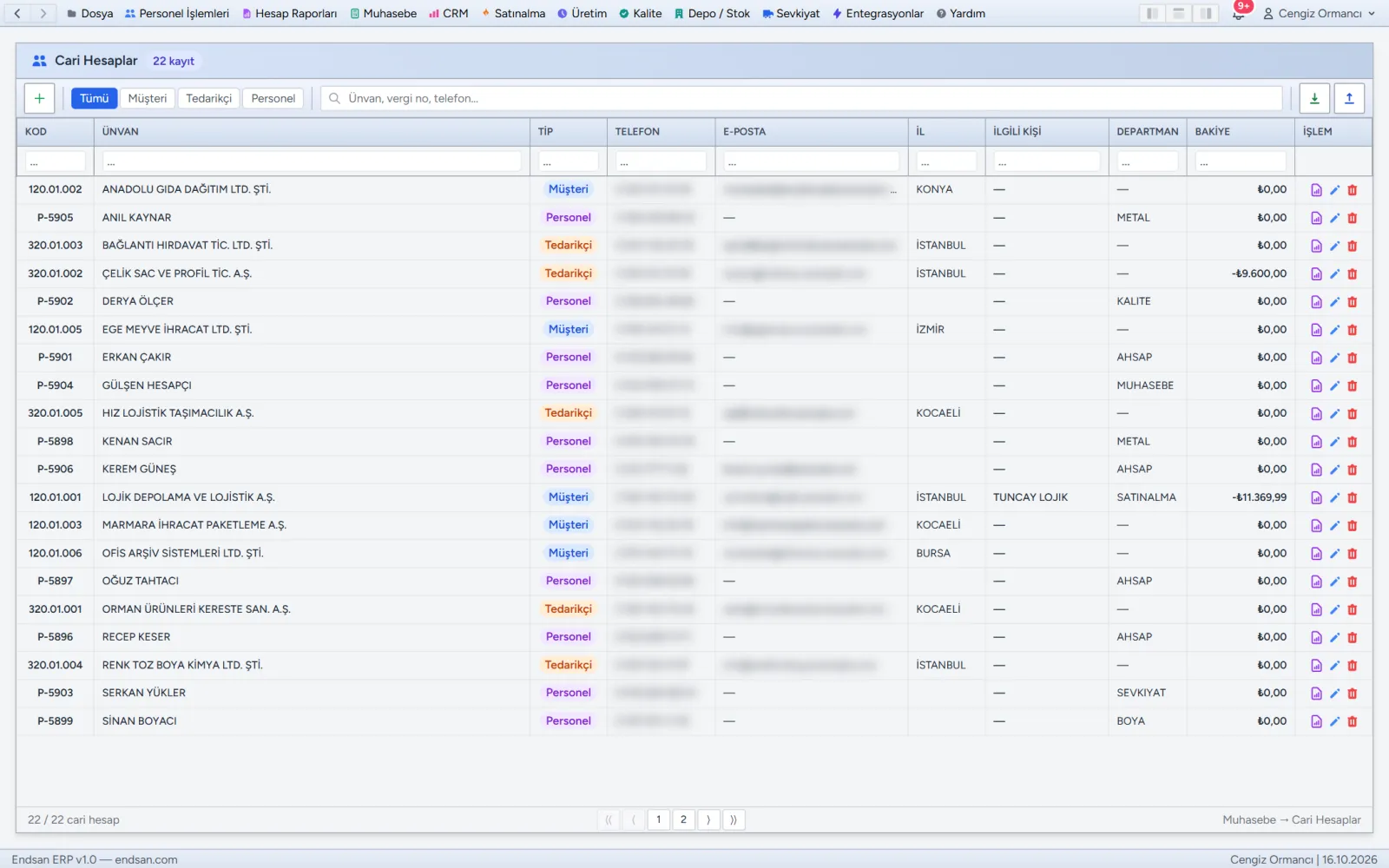Select page 1 in pagination
This screenshot has width=1389, height=868.
[x=658, y=819]
